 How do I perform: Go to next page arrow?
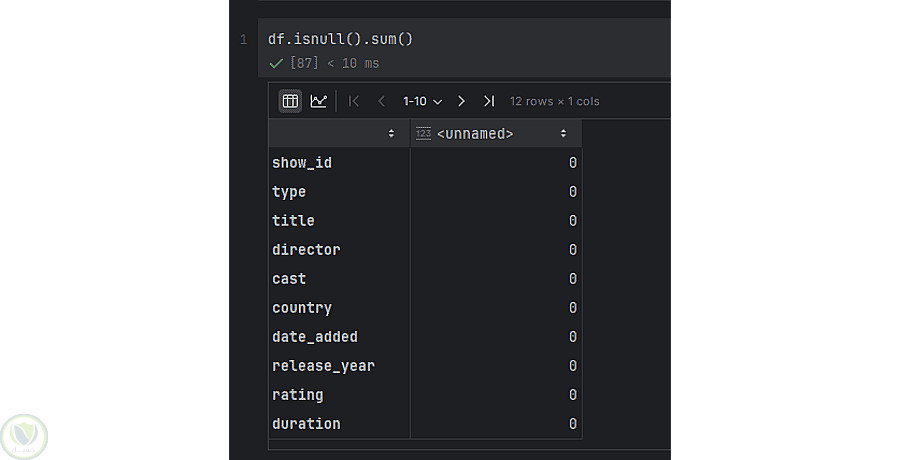pyautogui.click(x=461, y=101)
